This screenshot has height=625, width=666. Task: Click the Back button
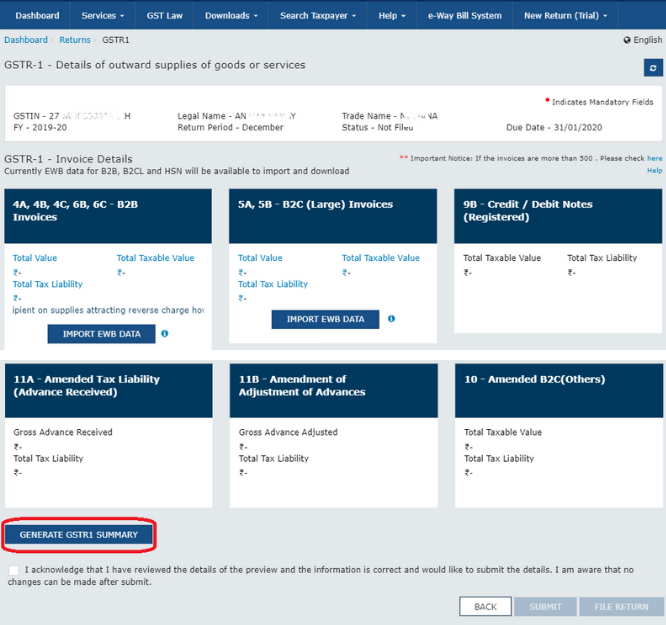[485, 607]
